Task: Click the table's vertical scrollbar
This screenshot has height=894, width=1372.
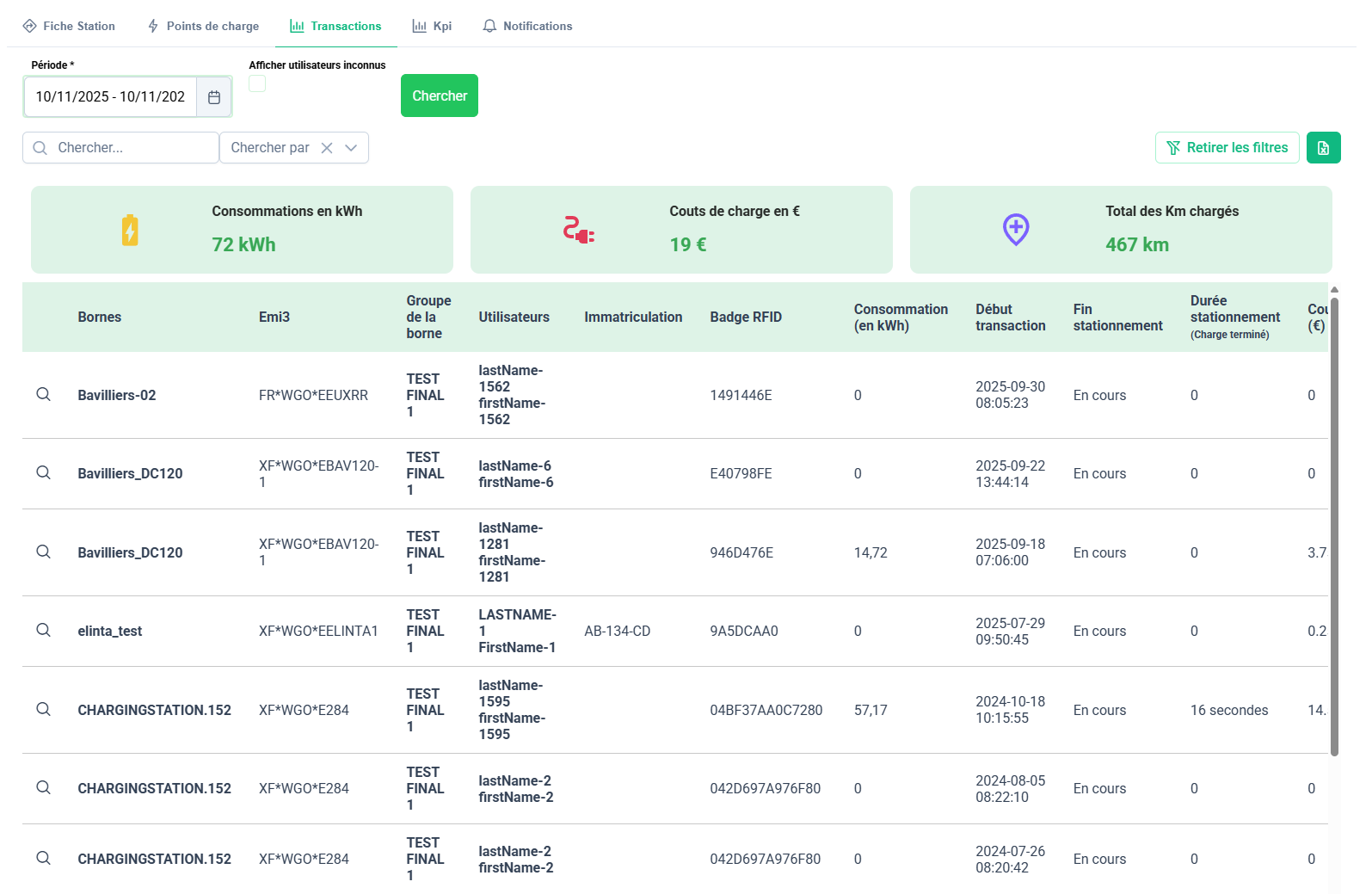Action: click(x=1334, y=525)
